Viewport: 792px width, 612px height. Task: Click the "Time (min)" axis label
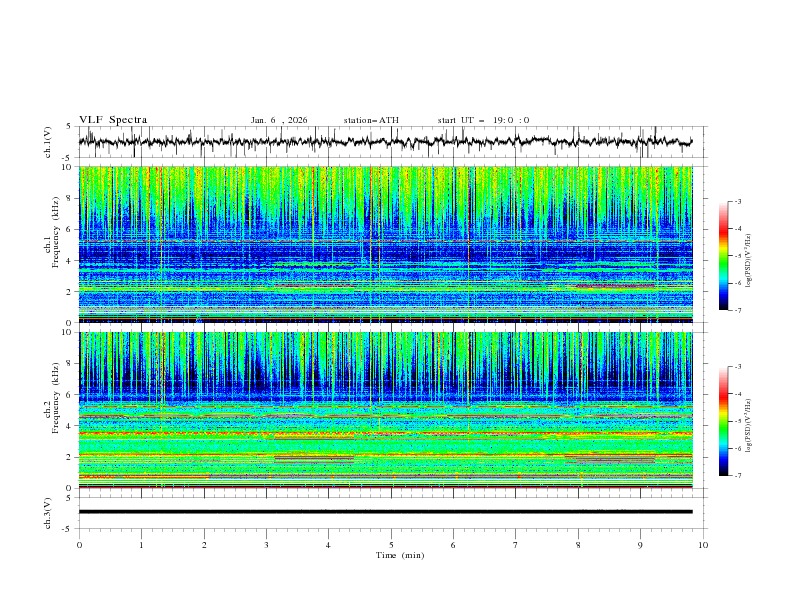400,555
